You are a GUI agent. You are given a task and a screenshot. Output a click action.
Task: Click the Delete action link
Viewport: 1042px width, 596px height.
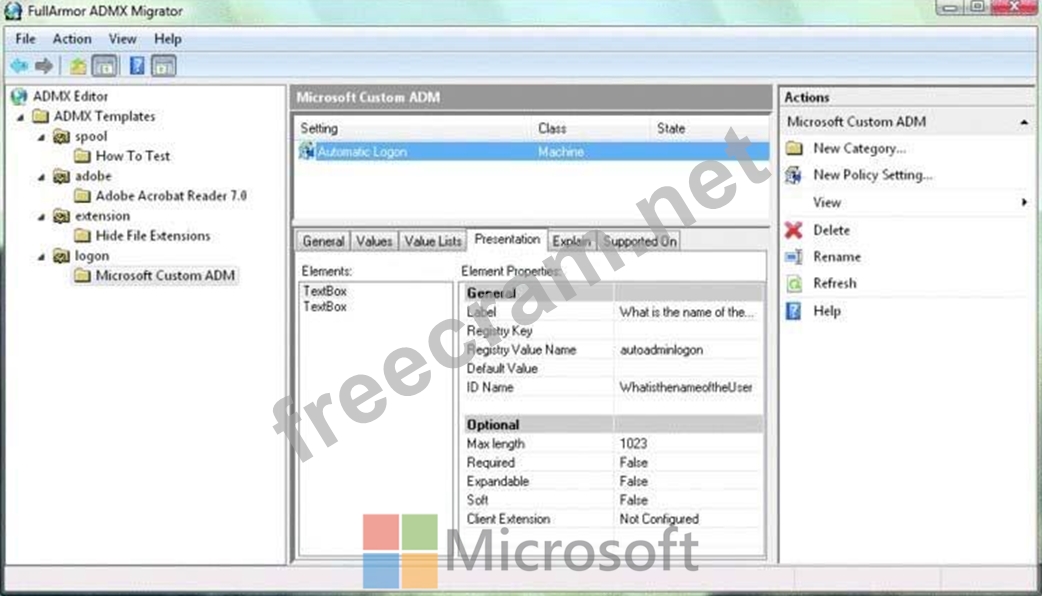pos(831,230)
